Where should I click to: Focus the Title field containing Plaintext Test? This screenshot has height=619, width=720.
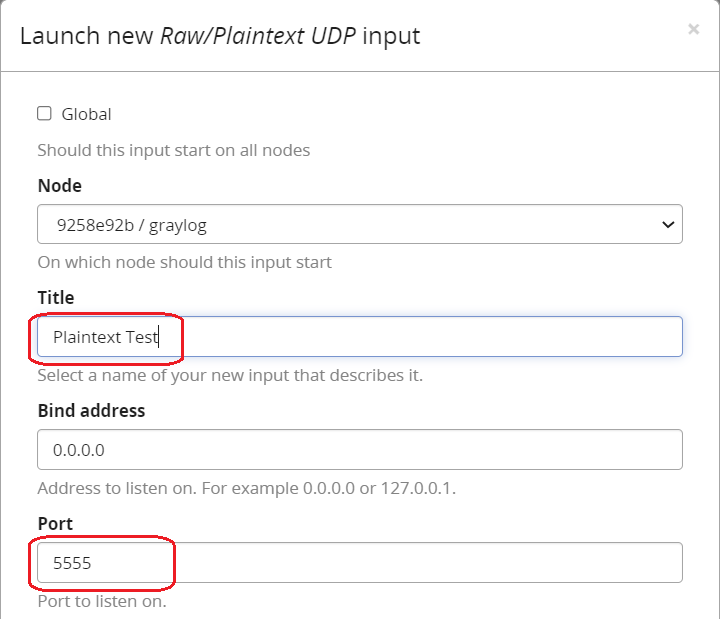point(360,337)
